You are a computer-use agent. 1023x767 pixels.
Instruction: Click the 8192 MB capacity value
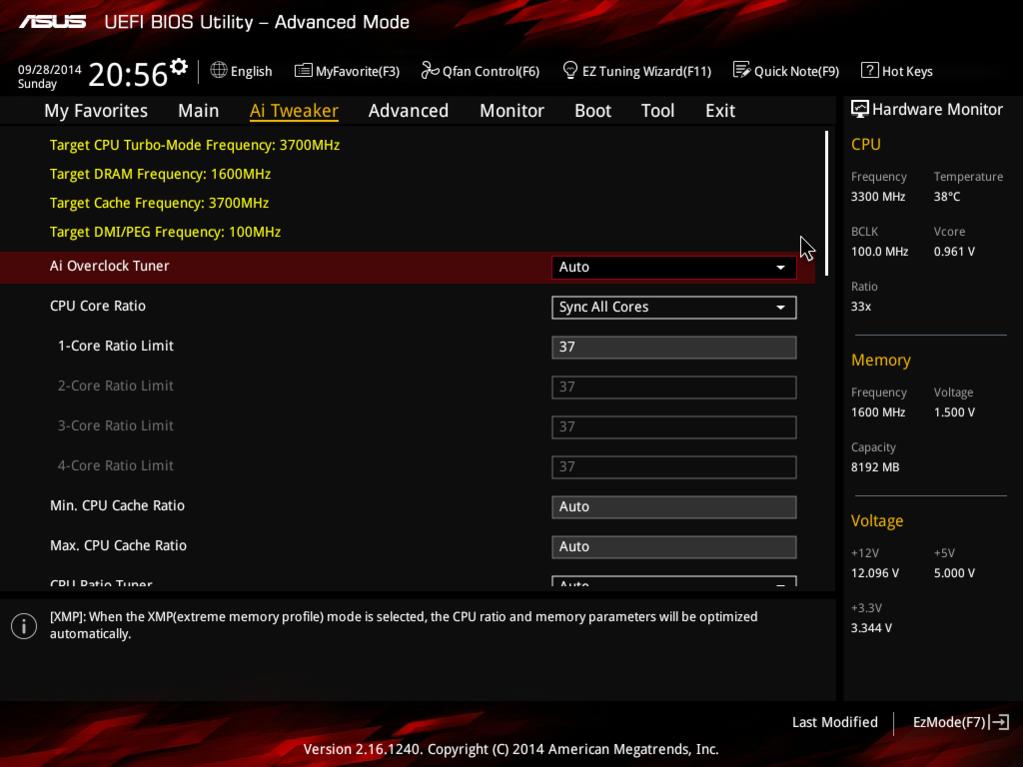[x=875, y=467]
